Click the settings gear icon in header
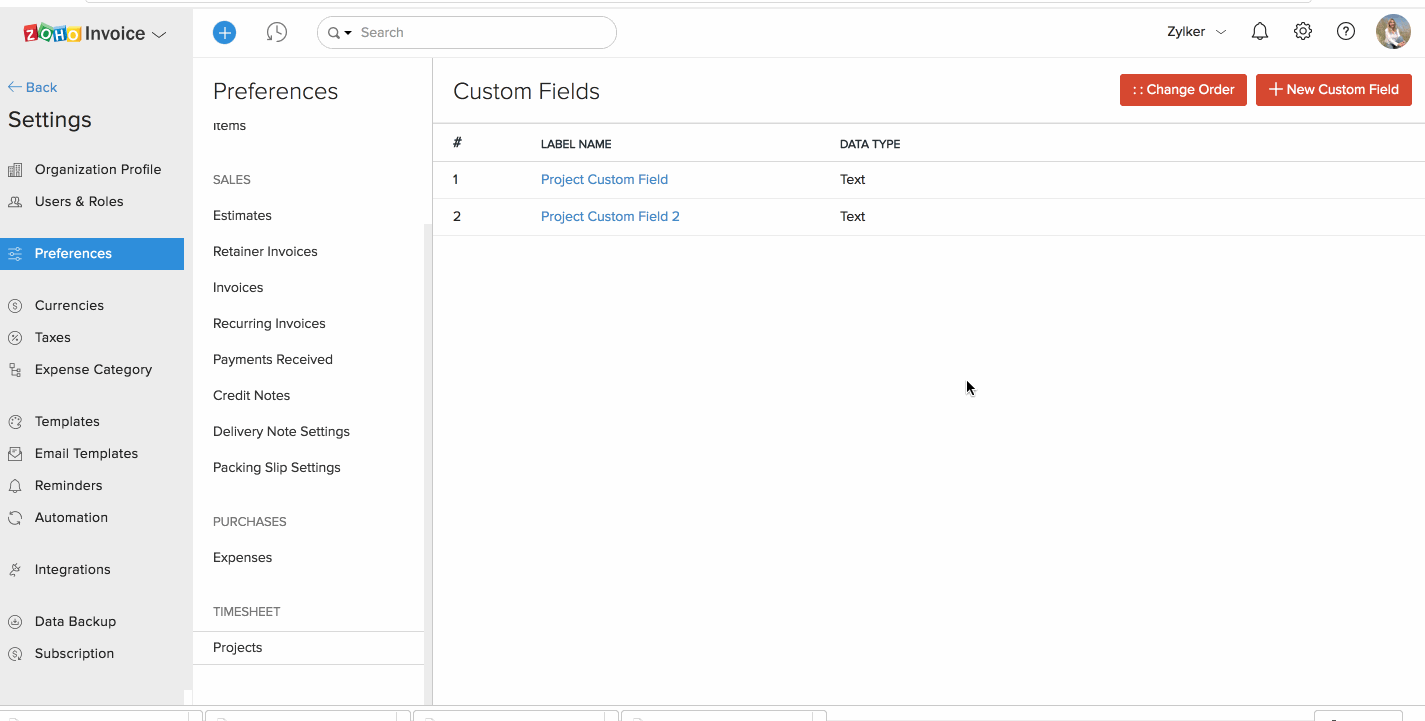 coord(1303,32)
